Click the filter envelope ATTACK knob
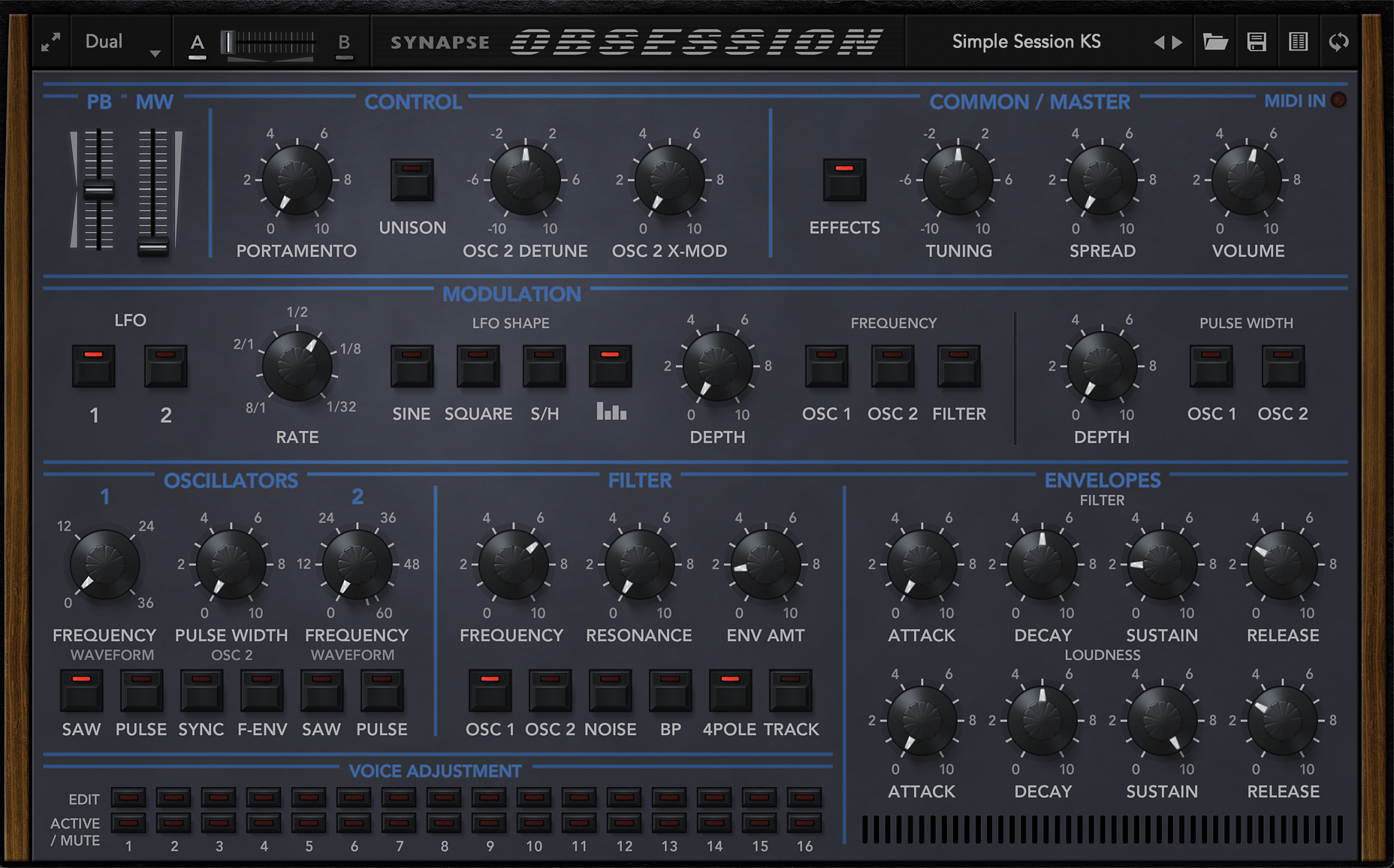Image resolution: width=1394 pixels, height=868 pixels. 922,565
